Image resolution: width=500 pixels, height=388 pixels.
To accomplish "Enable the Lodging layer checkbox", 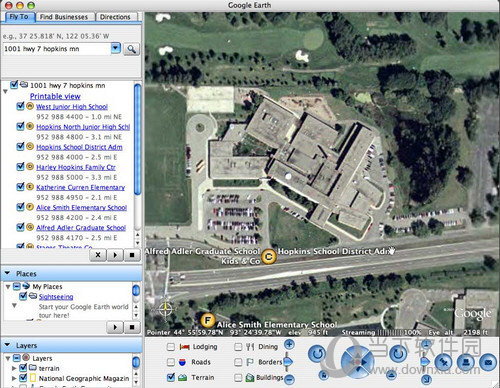I will pos(171,347).
